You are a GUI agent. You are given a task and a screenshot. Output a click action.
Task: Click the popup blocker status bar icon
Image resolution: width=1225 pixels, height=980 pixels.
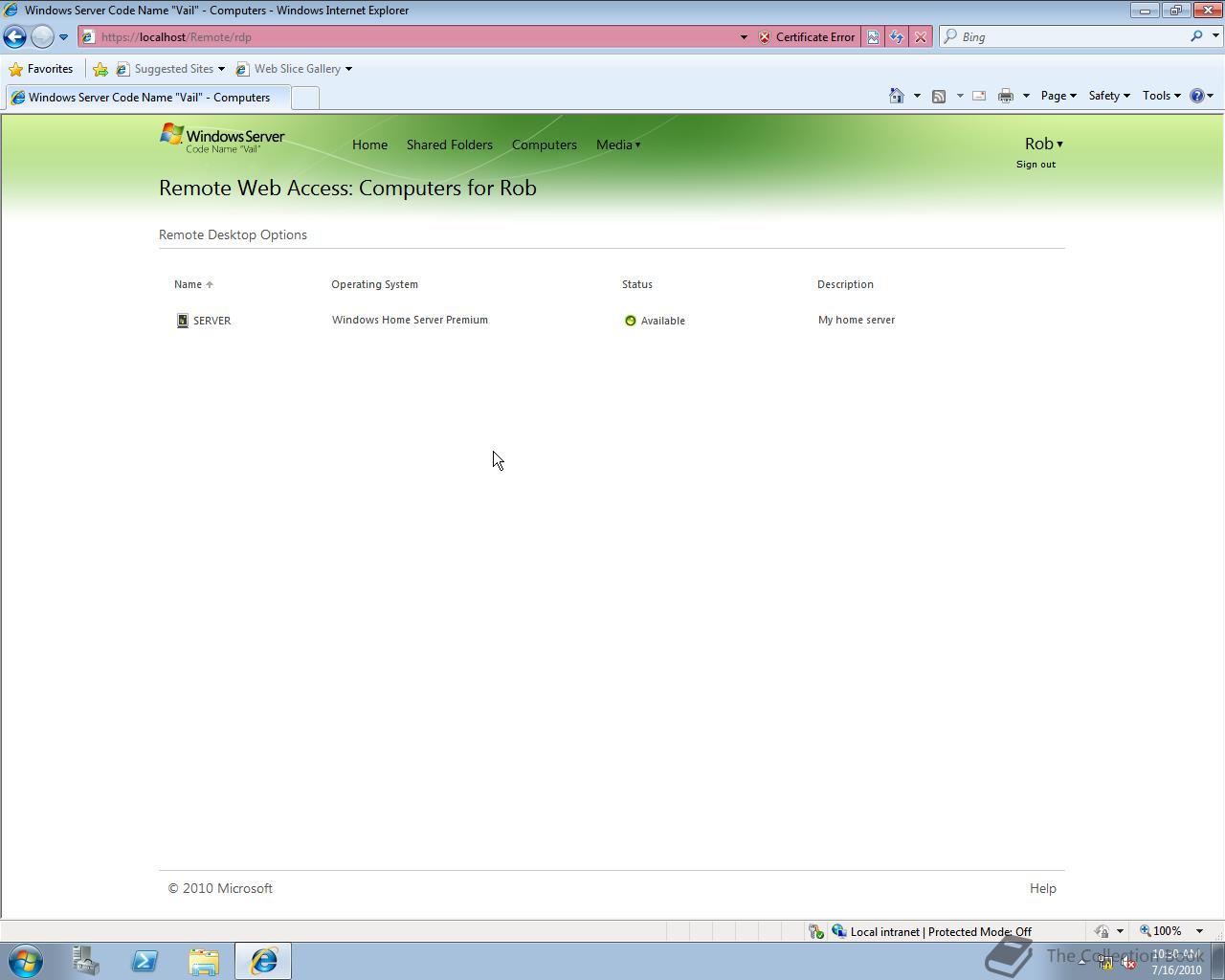click(x=815, y=931)
